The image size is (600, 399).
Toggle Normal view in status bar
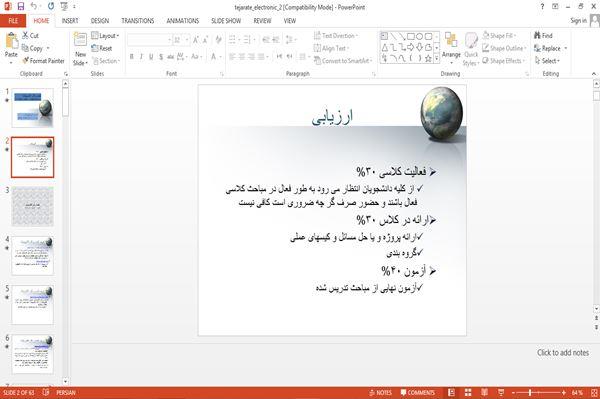(x=452, y=392)
